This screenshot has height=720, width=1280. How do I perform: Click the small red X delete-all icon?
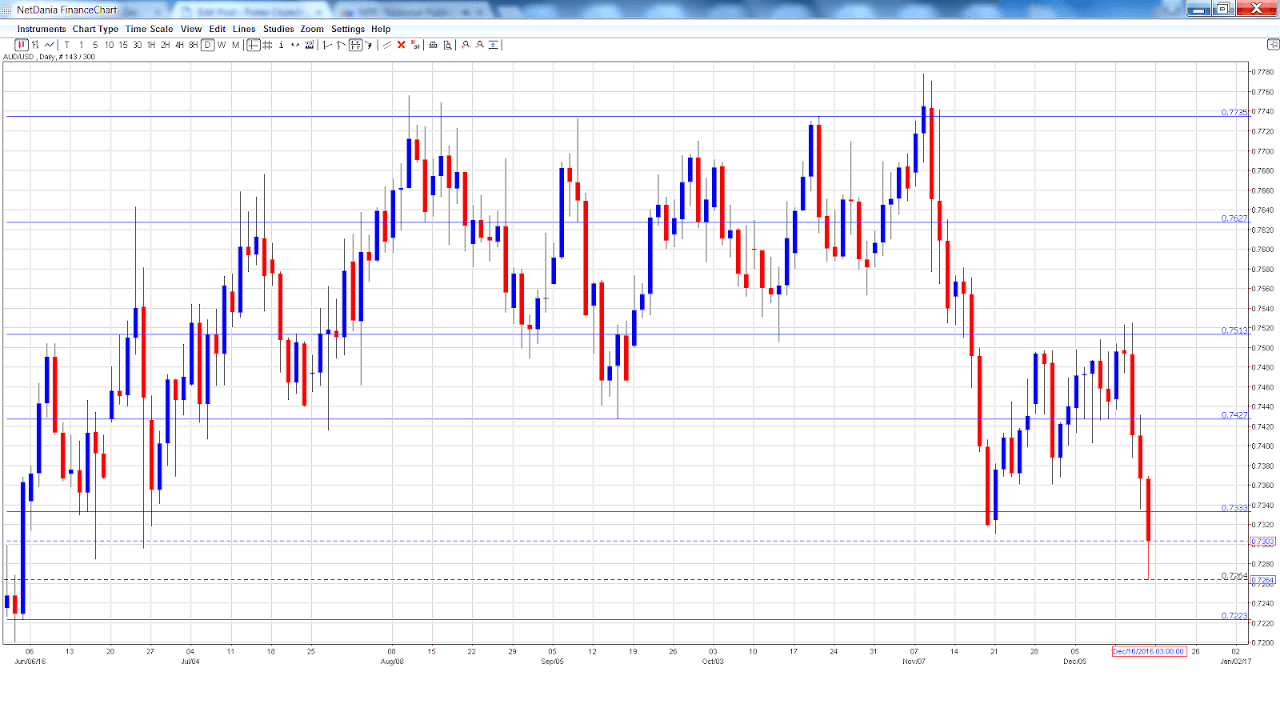point(415,45)
